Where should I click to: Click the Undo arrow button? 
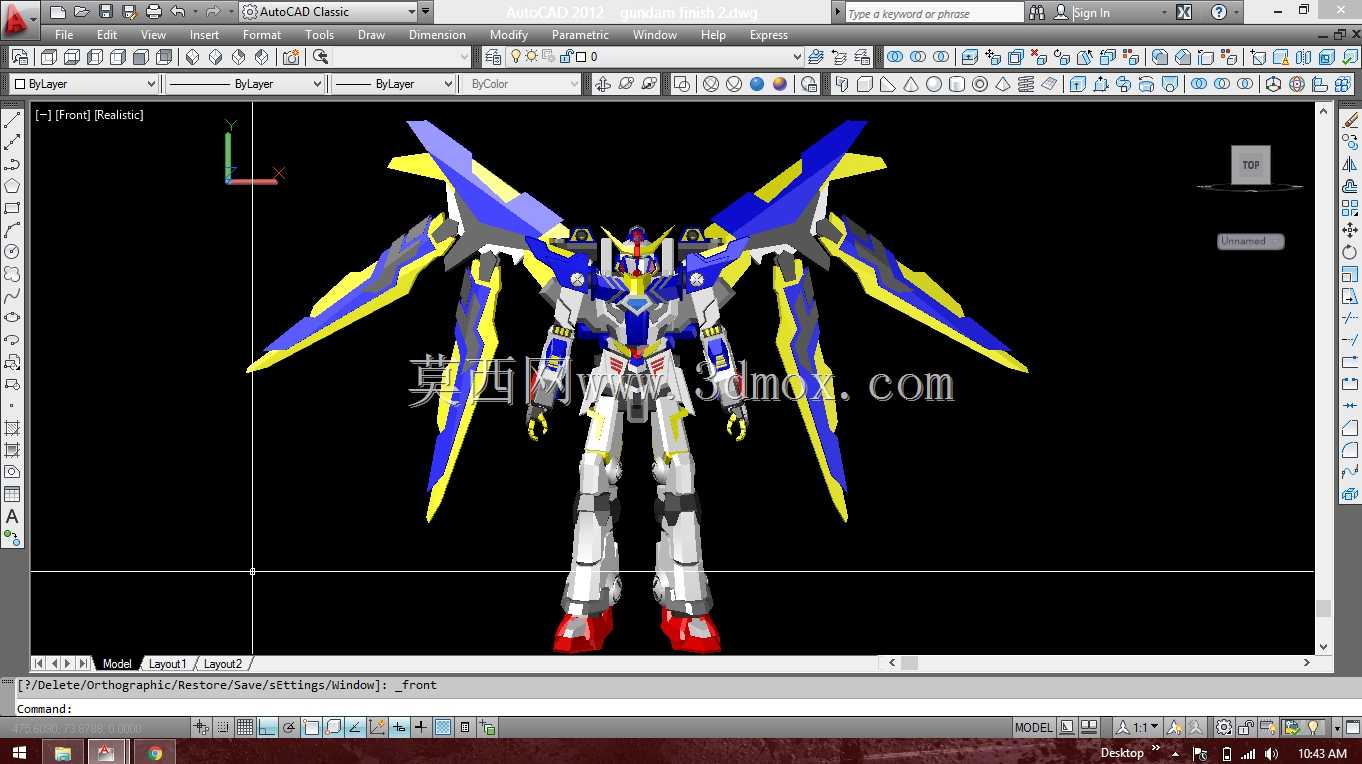(178, 12)
